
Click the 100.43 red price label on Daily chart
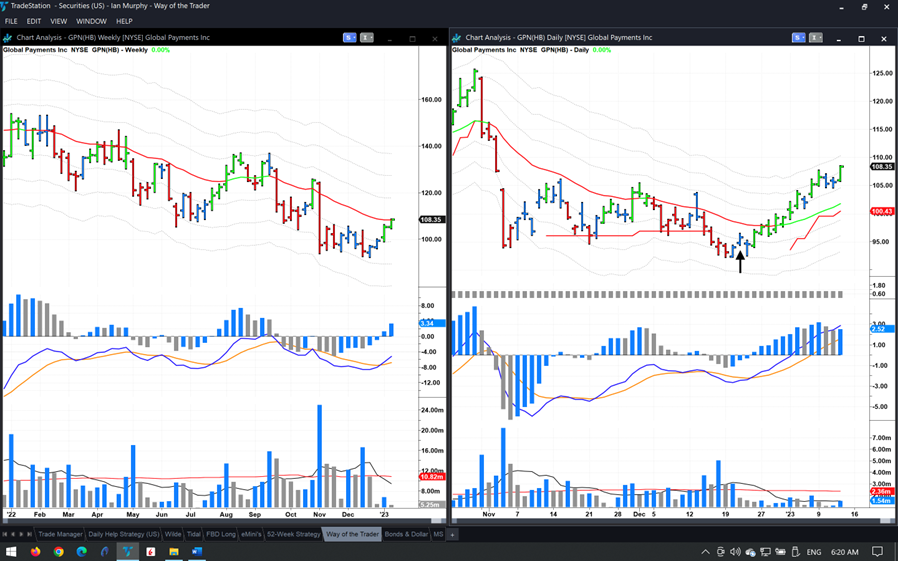[x=881, y=212]
